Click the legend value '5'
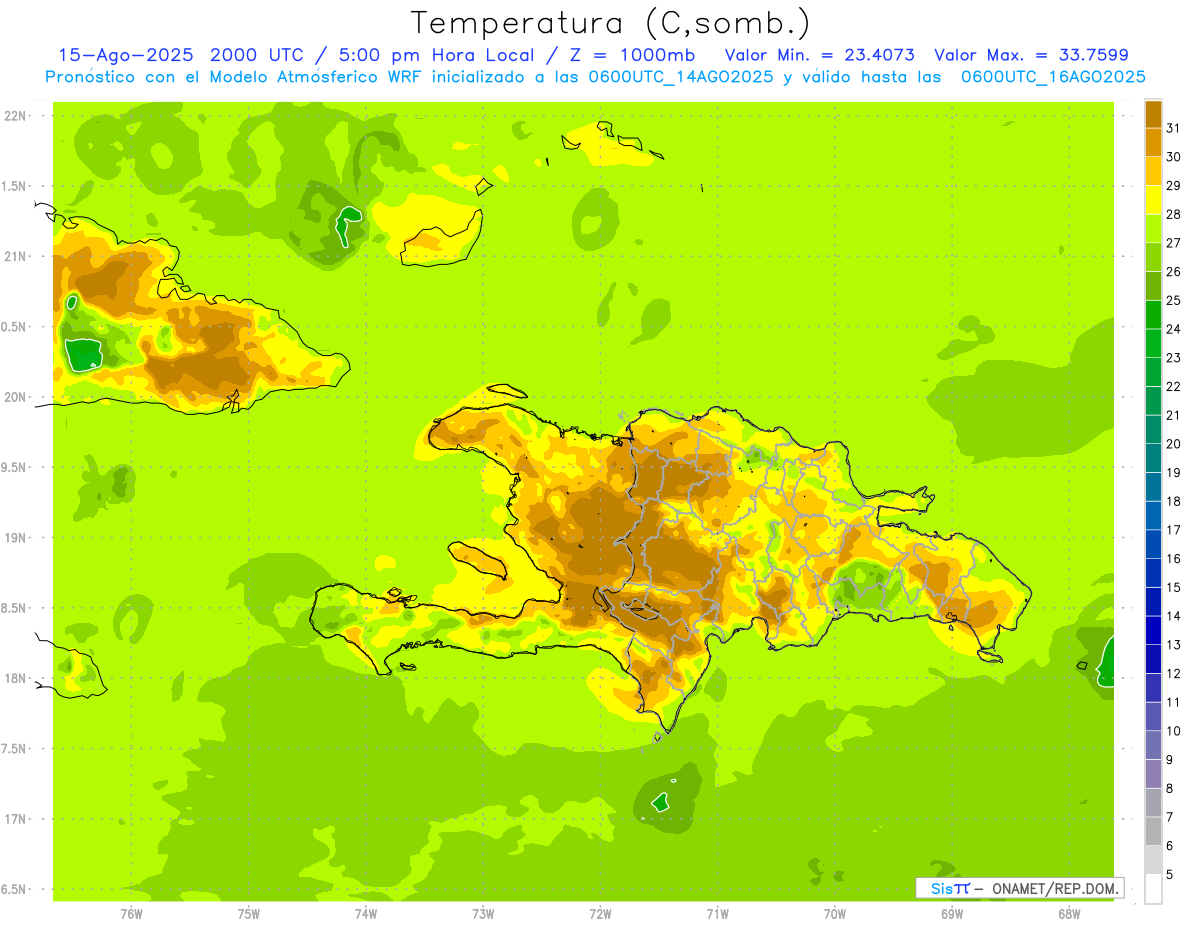Screen dimensions: 1200x927 1170,874
